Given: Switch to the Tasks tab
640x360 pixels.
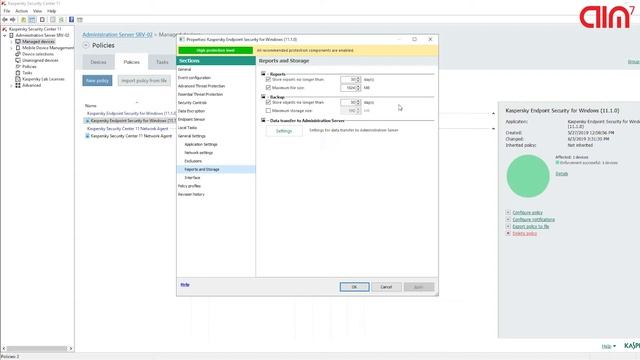Looking at the screenshot, I should tap(162, 62).
